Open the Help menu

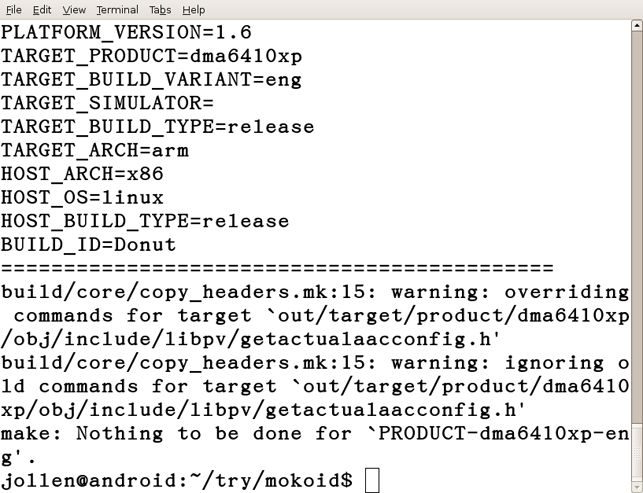point(194,9)
